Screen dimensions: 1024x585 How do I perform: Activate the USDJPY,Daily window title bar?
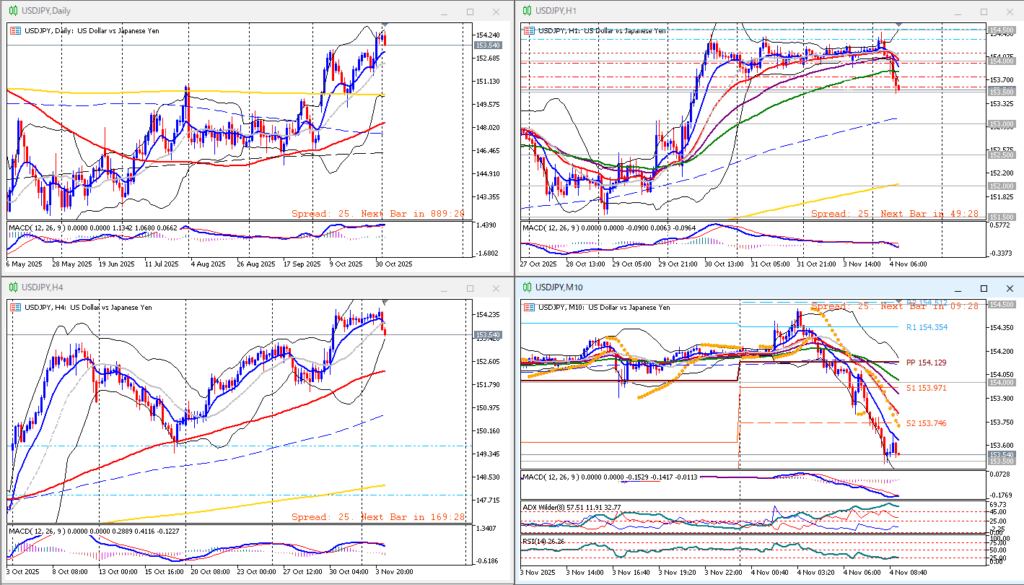click(200, 11)
